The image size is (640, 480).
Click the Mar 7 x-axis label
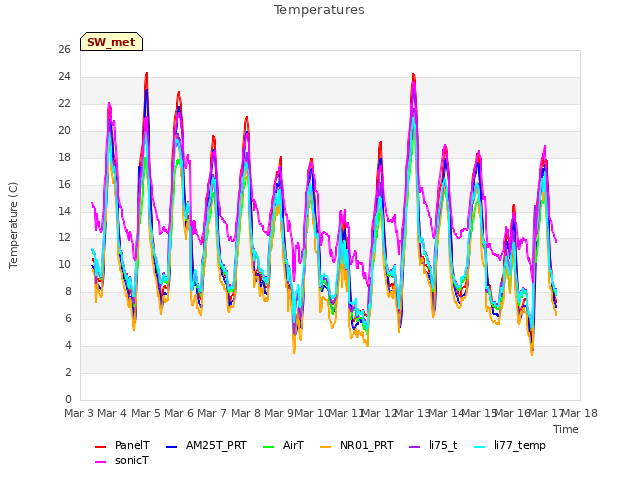tap(212, 413)
